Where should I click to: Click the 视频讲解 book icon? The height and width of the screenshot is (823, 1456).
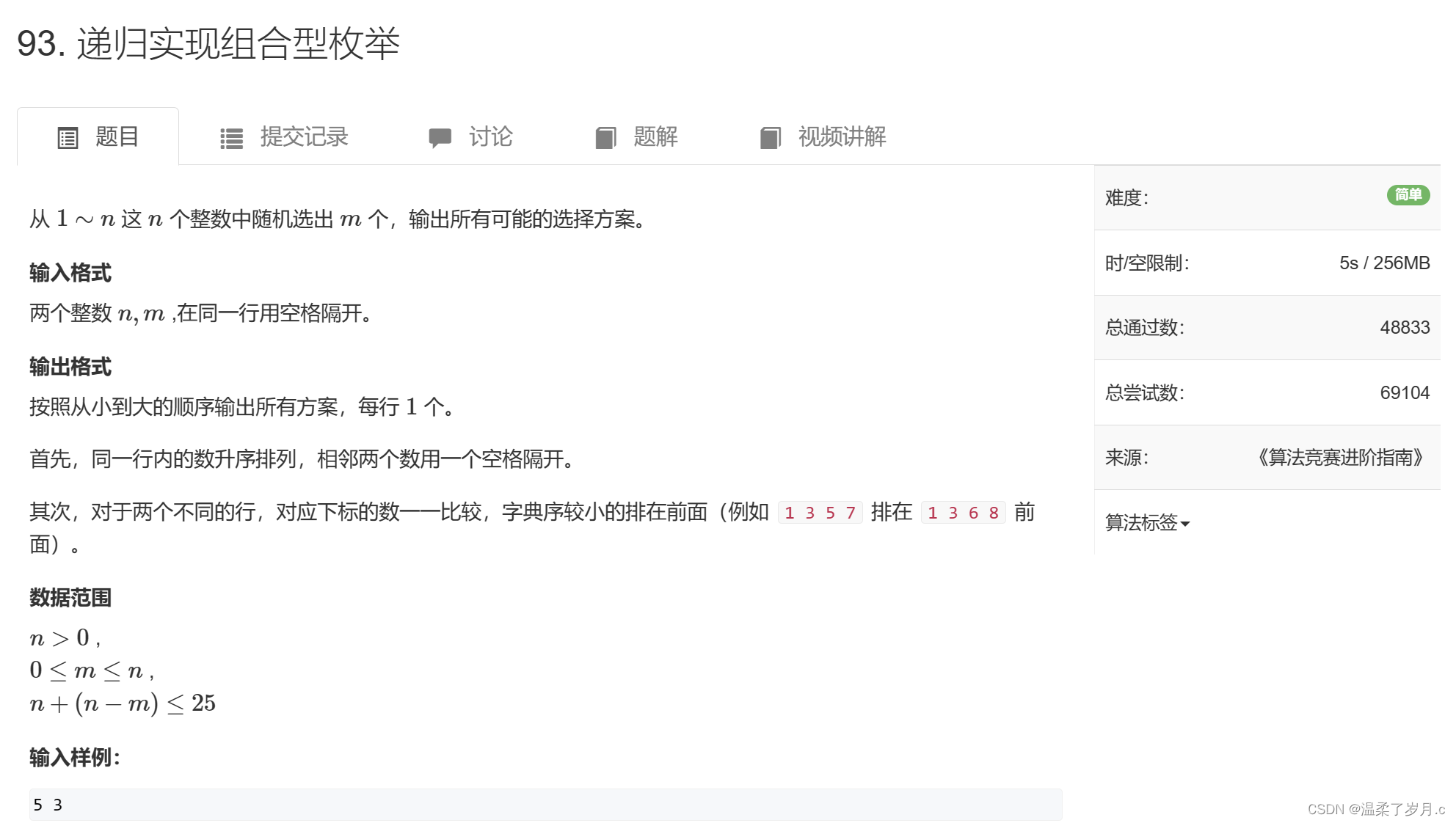point(770,138)
